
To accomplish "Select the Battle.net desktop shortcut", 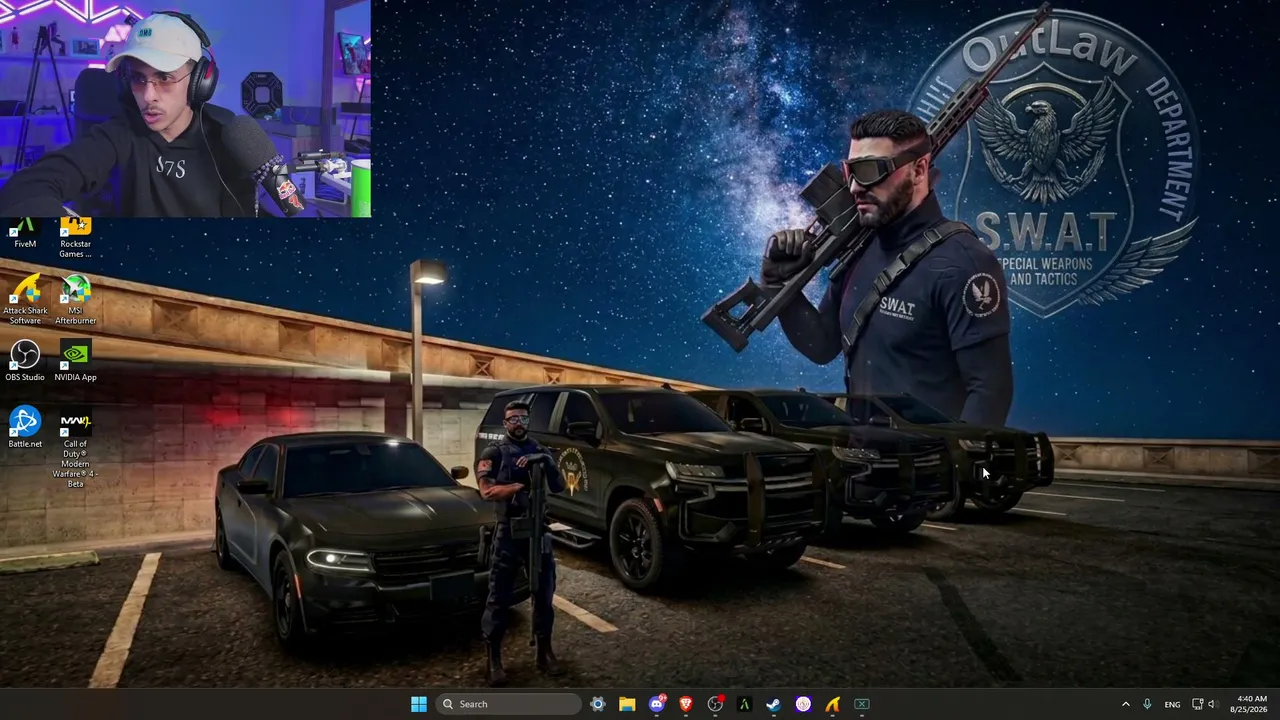I will coord(25,427).
